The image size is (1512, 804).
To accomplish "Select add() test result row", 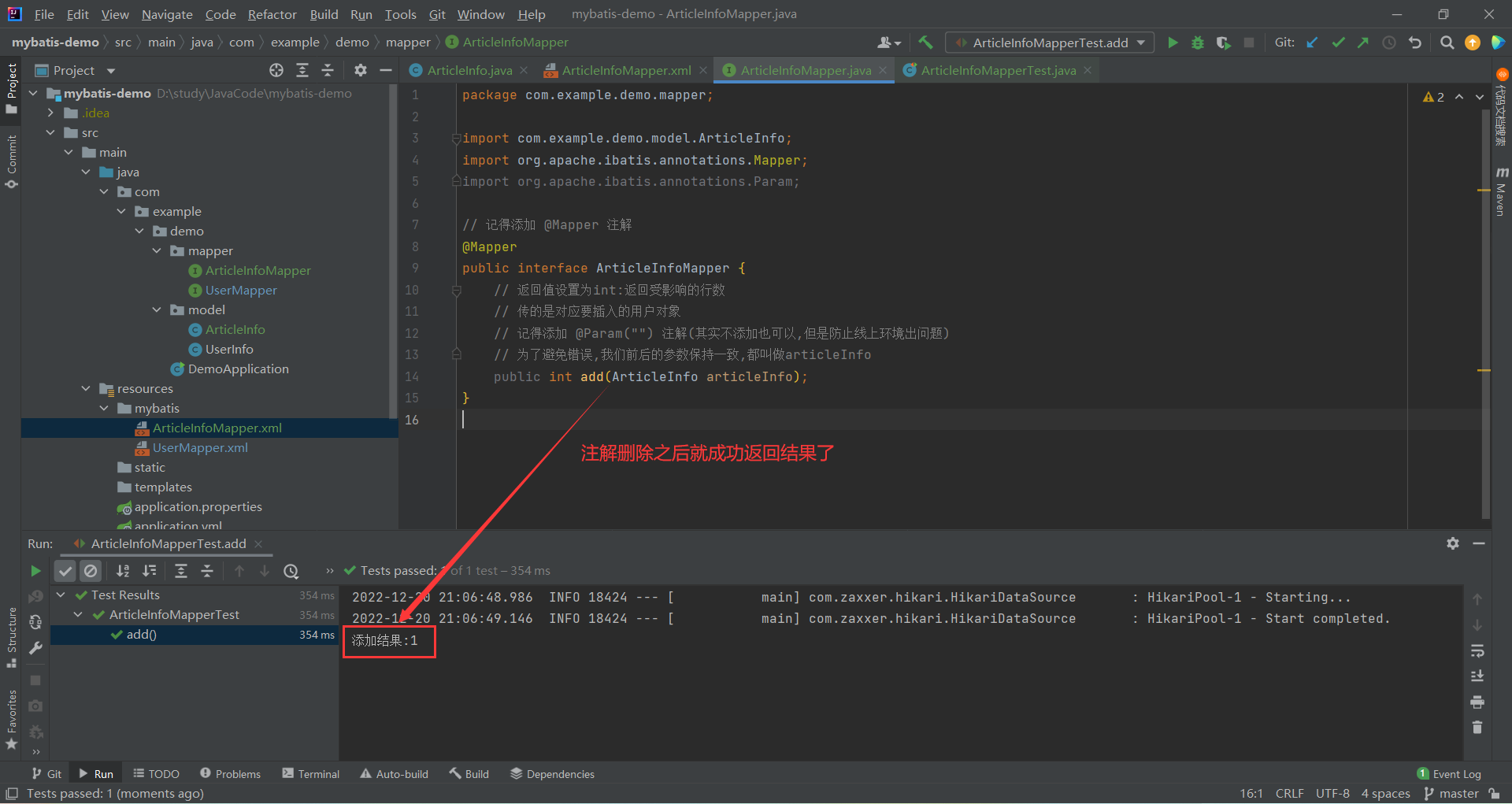I will [195, 635].
